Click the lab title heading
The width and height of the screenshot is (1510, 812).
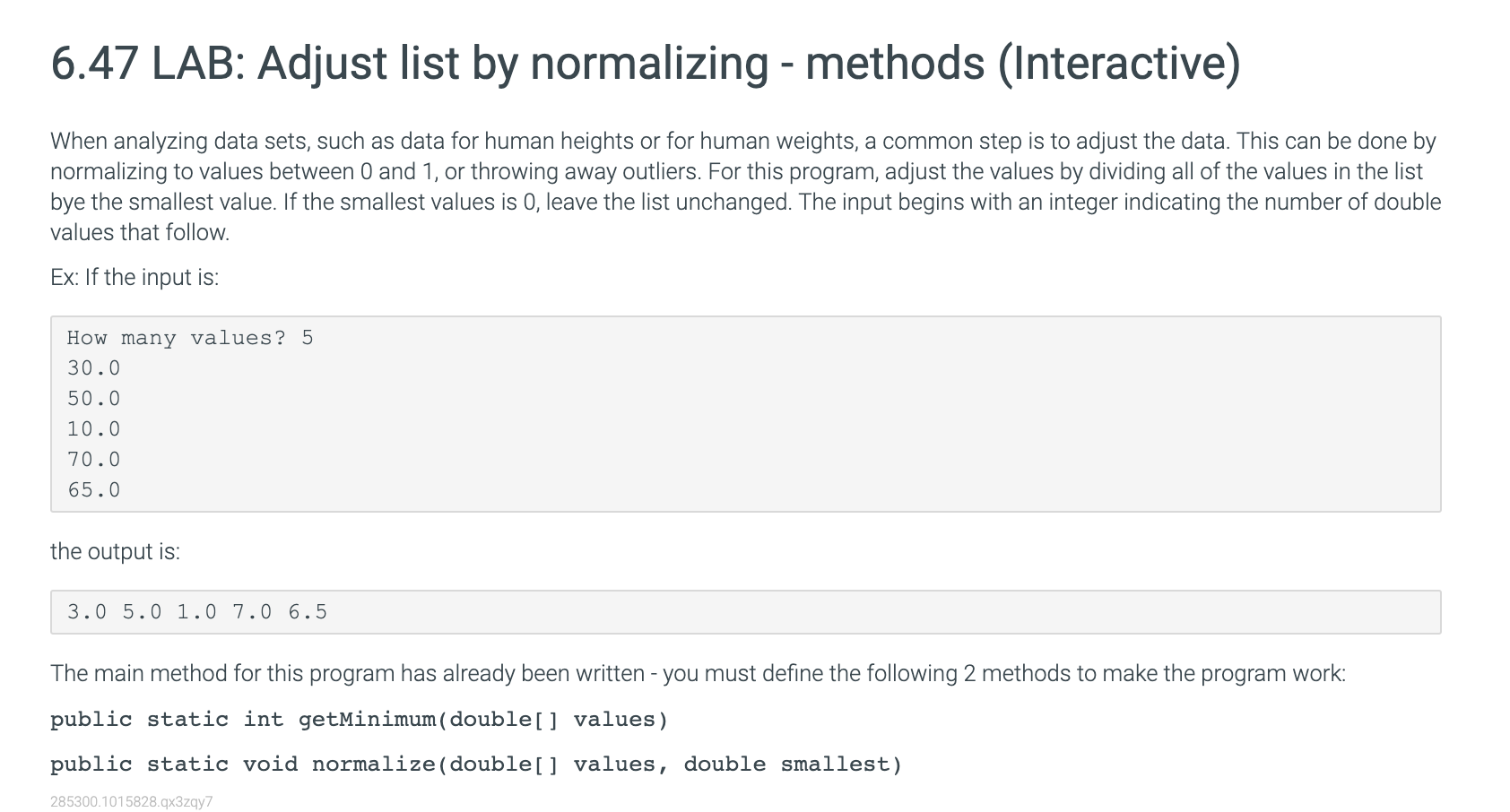(x=646, y=64)
